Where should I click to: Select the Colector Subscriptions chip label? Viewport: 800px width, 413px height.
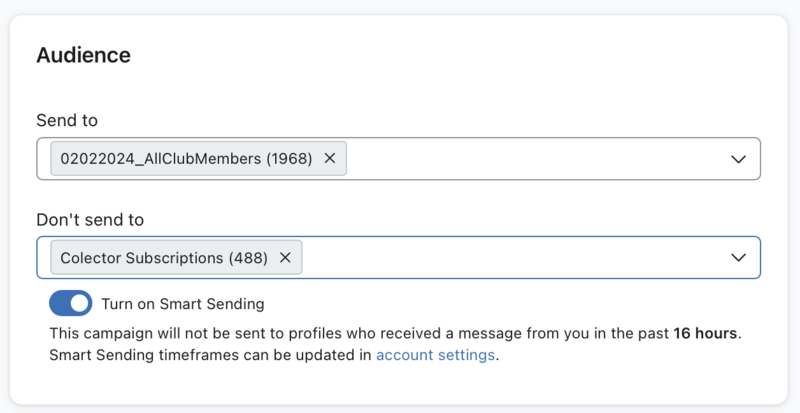pyautogui.click(x=143, y=257)
